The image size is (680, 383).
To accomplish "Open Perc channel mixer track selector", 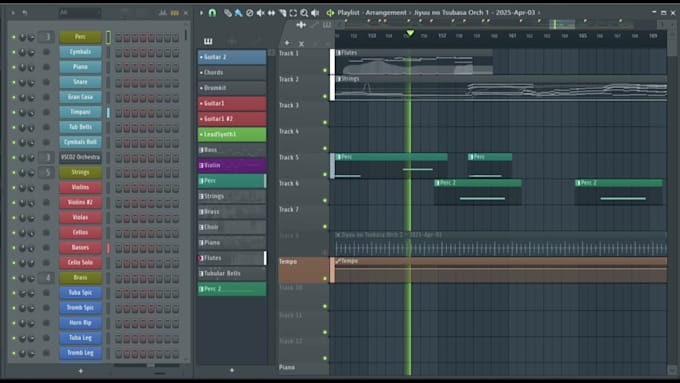I will click(46, 37).
